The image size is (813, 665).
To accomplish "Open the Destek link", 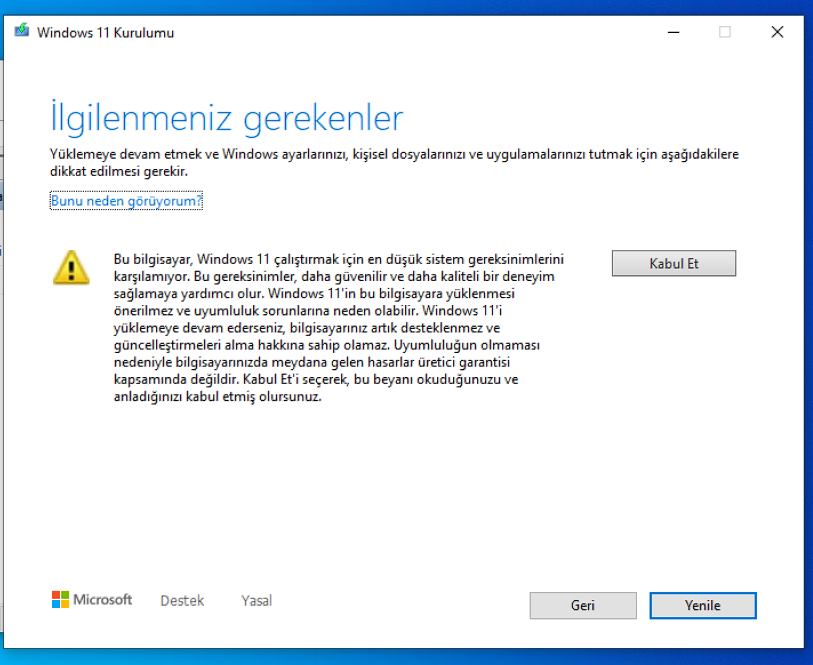I will point(182,600).
